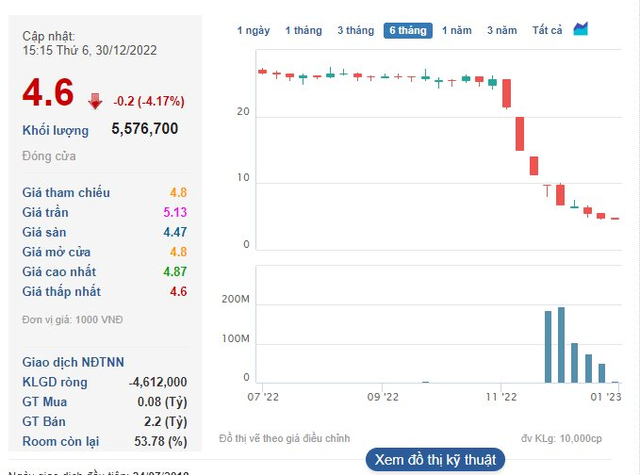Click the "11 '22" x-axis date label
This screenshot has width=640, height=475.
tap(502, 397)
